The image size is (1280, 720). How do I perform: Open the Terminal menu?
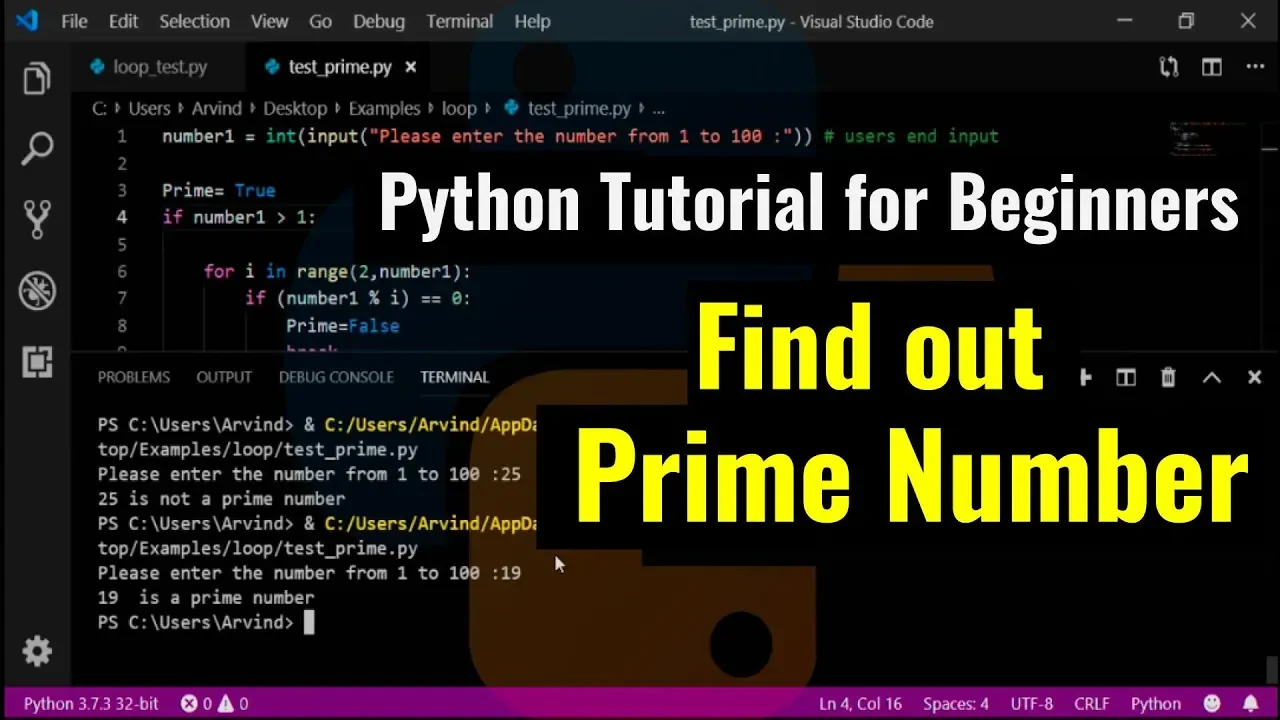click(x=460, y=21)
